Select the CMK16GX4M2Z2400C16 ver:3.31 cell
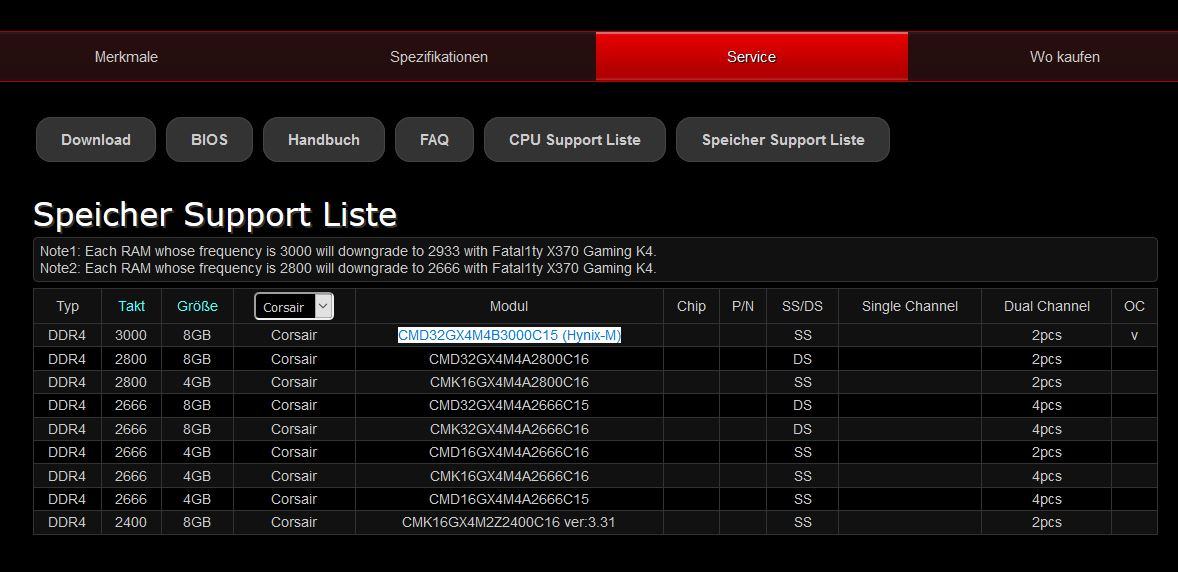 pyautogui.click(x=509, y=522)
